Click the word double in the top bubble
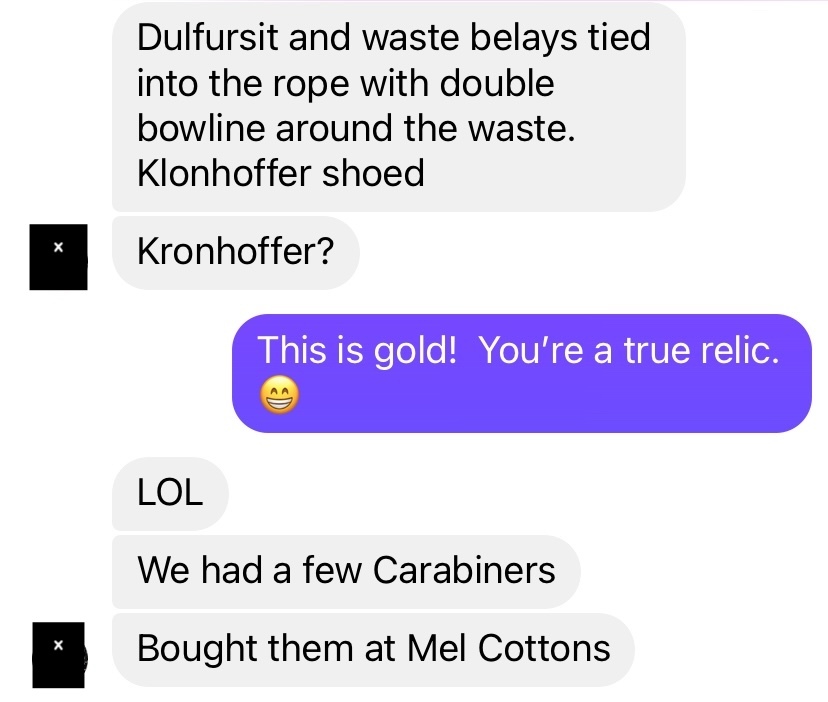This screenshot has width=828, height=702. coord(497,83)
